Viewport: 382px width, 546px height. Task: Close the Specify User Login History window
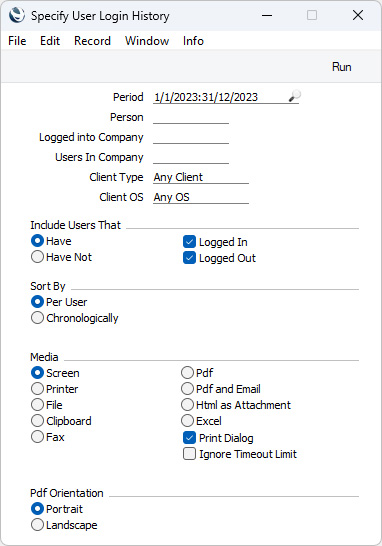358,15
